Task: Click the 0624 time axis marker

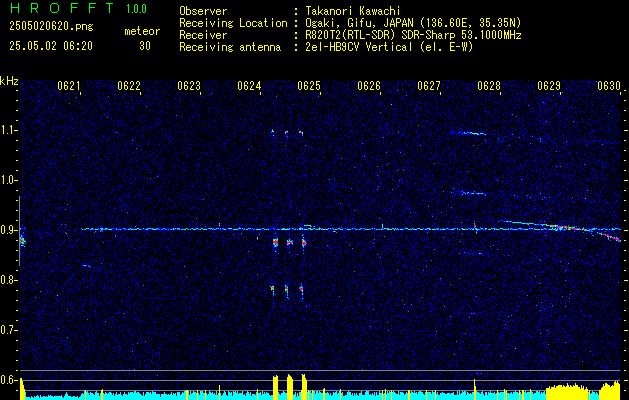Action: [249, 85]
